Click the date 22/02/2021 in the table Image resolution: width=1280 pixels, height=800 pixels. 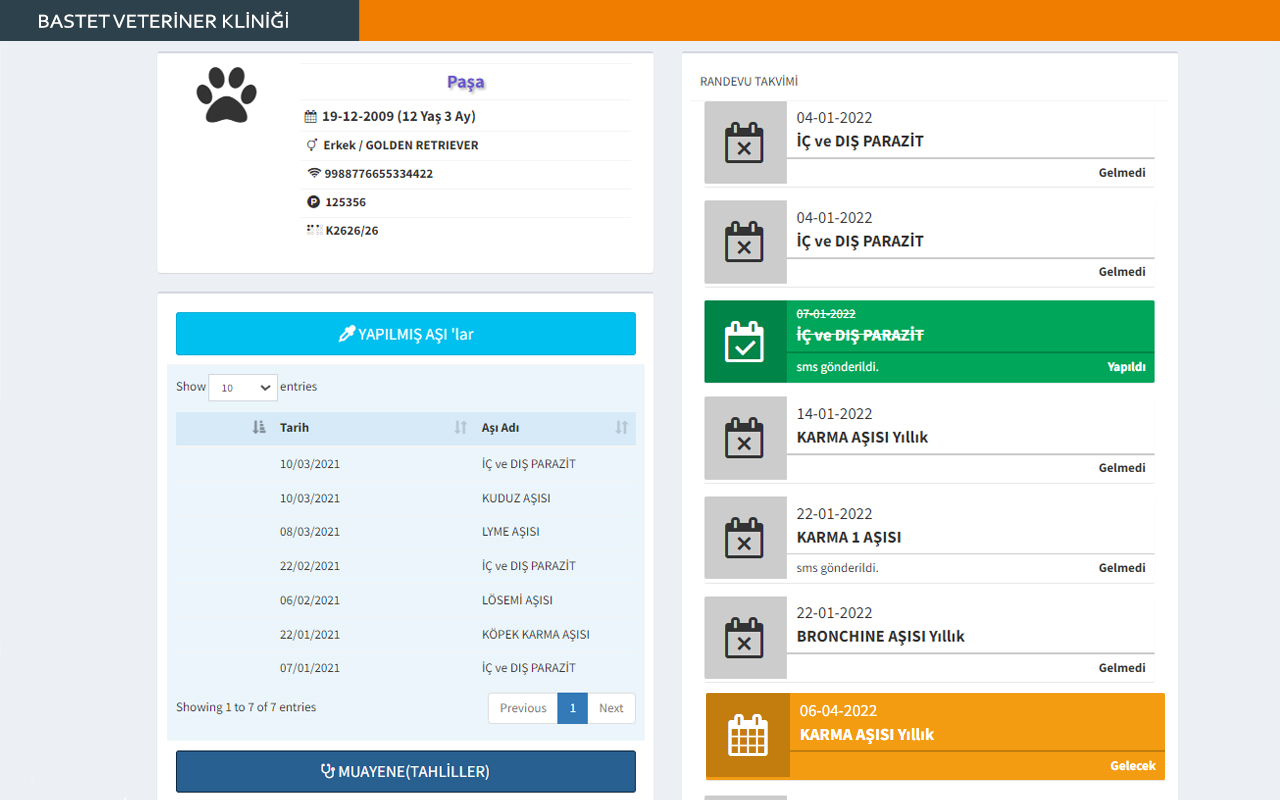point(310,566)
